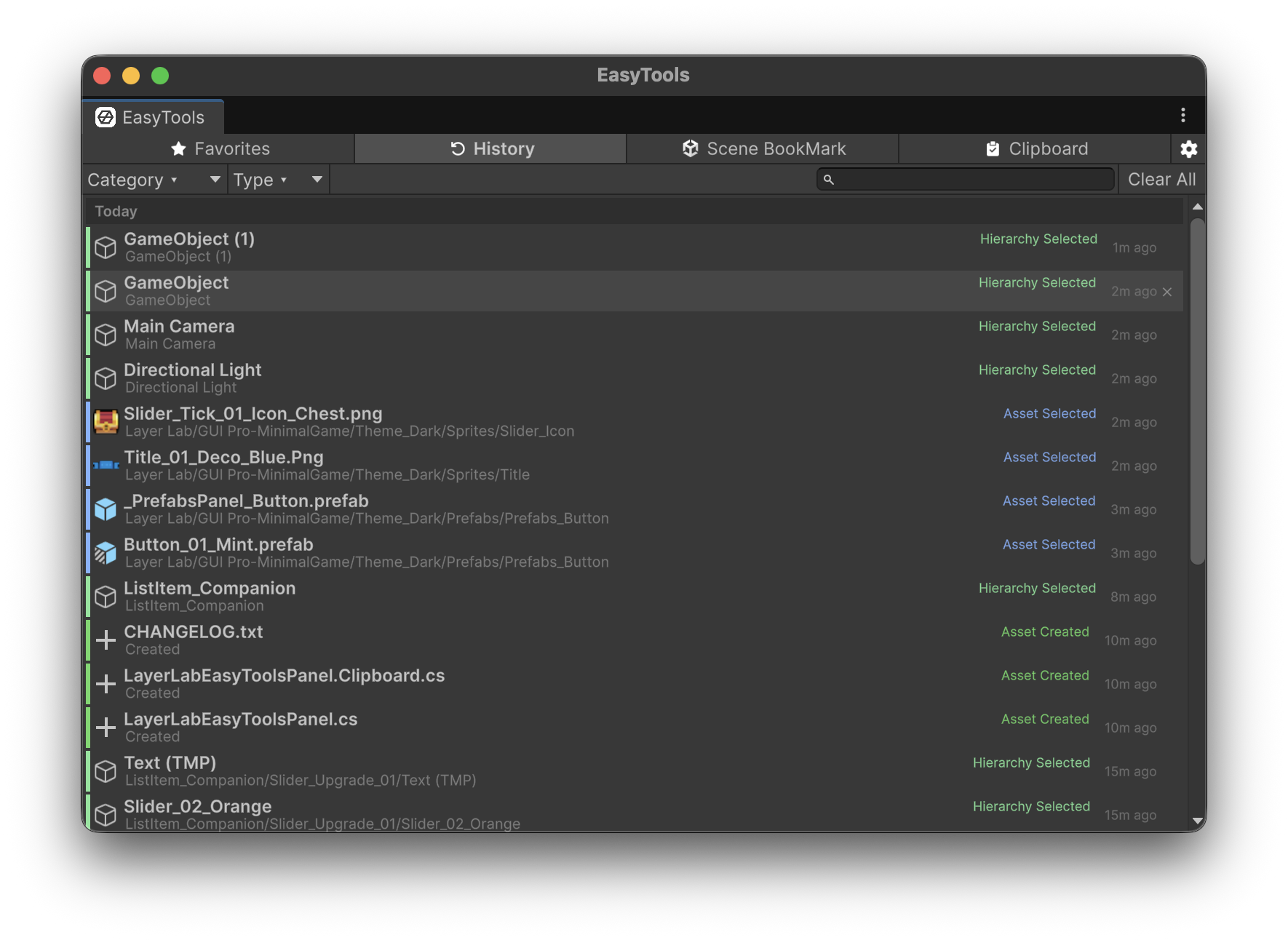Open the Category filter dropdown
This screenshot has width=1288, height=940.
pyautogui.click(x=155, y=180)
